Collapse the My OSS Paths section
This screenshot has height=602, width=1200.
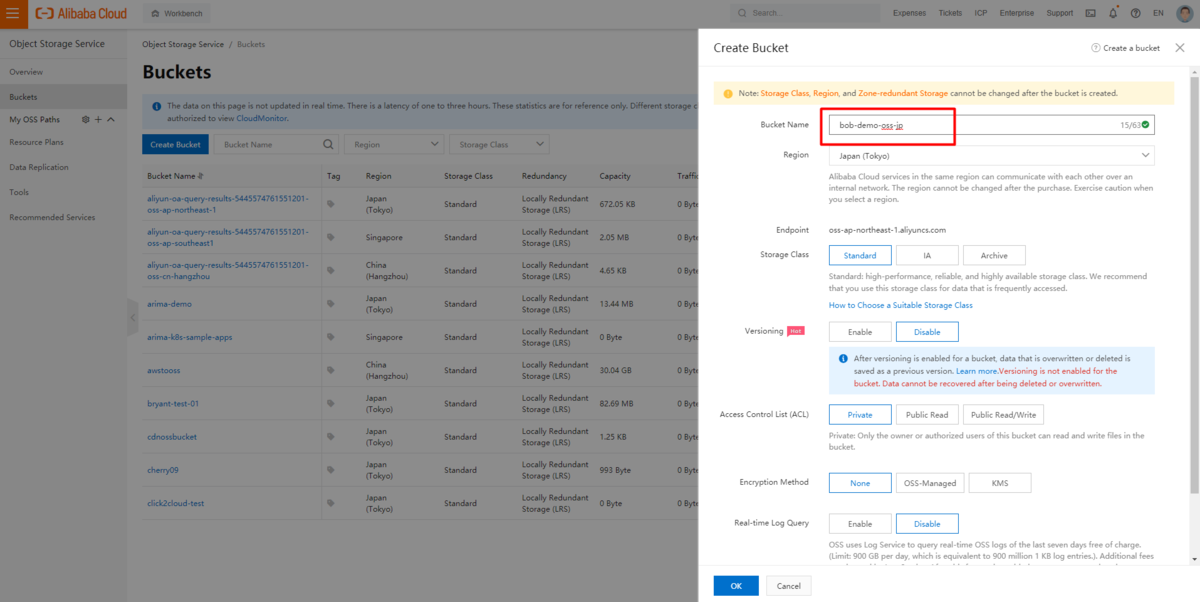click(111, 119)
